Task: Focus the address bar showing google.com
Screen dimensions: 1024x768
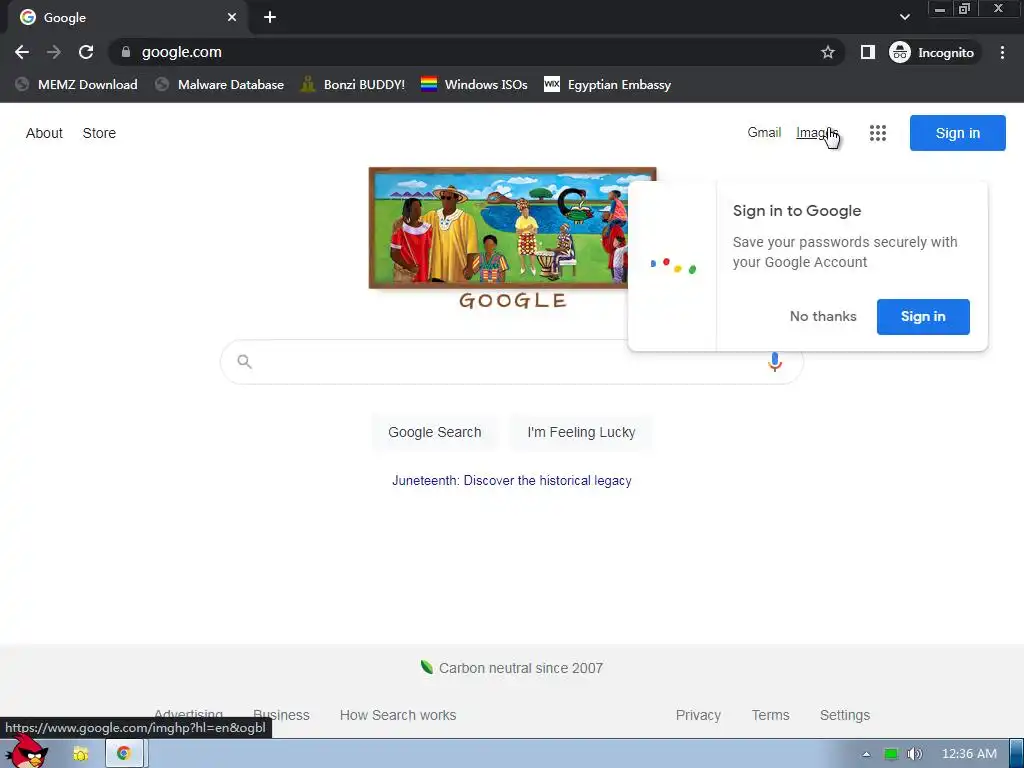Action: click(x=477, y=52)
